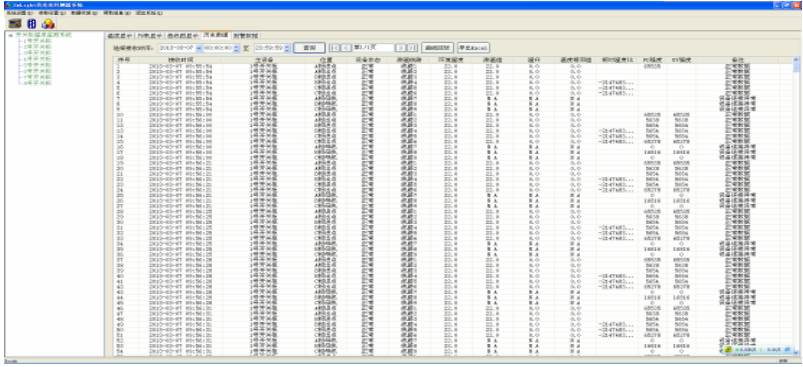Click the page number input field
Image resolution: width=803 pixels, height=367 pixels.
[373, 48]
